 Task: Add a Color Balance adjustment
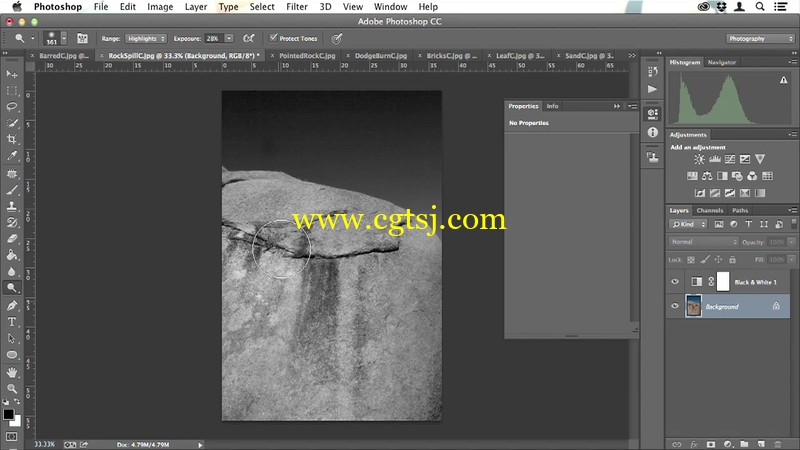tap(707, 176)
